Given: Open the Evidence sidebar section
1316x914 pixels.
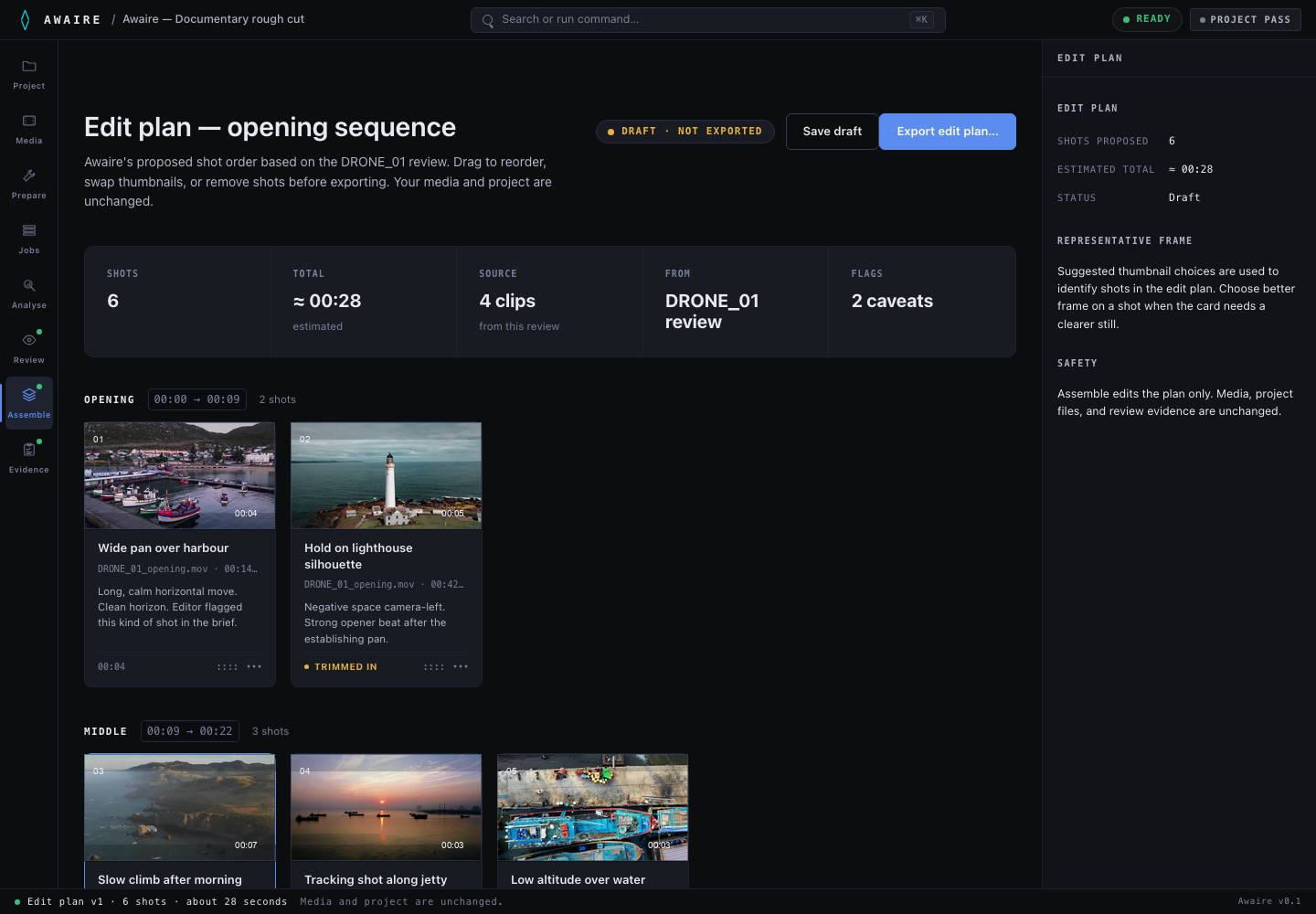Looking at the screenshot, I should (x=29, y=459).
